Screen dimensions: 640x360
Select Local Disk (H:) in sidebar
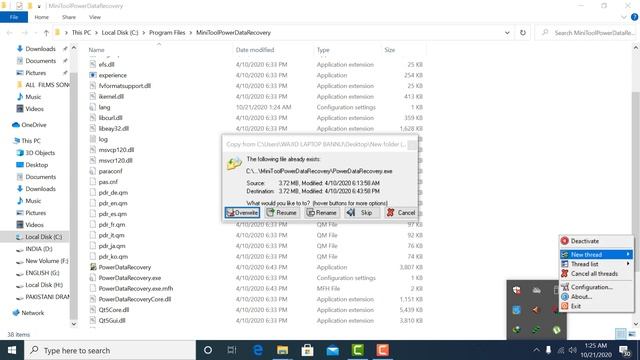[44, 285]
